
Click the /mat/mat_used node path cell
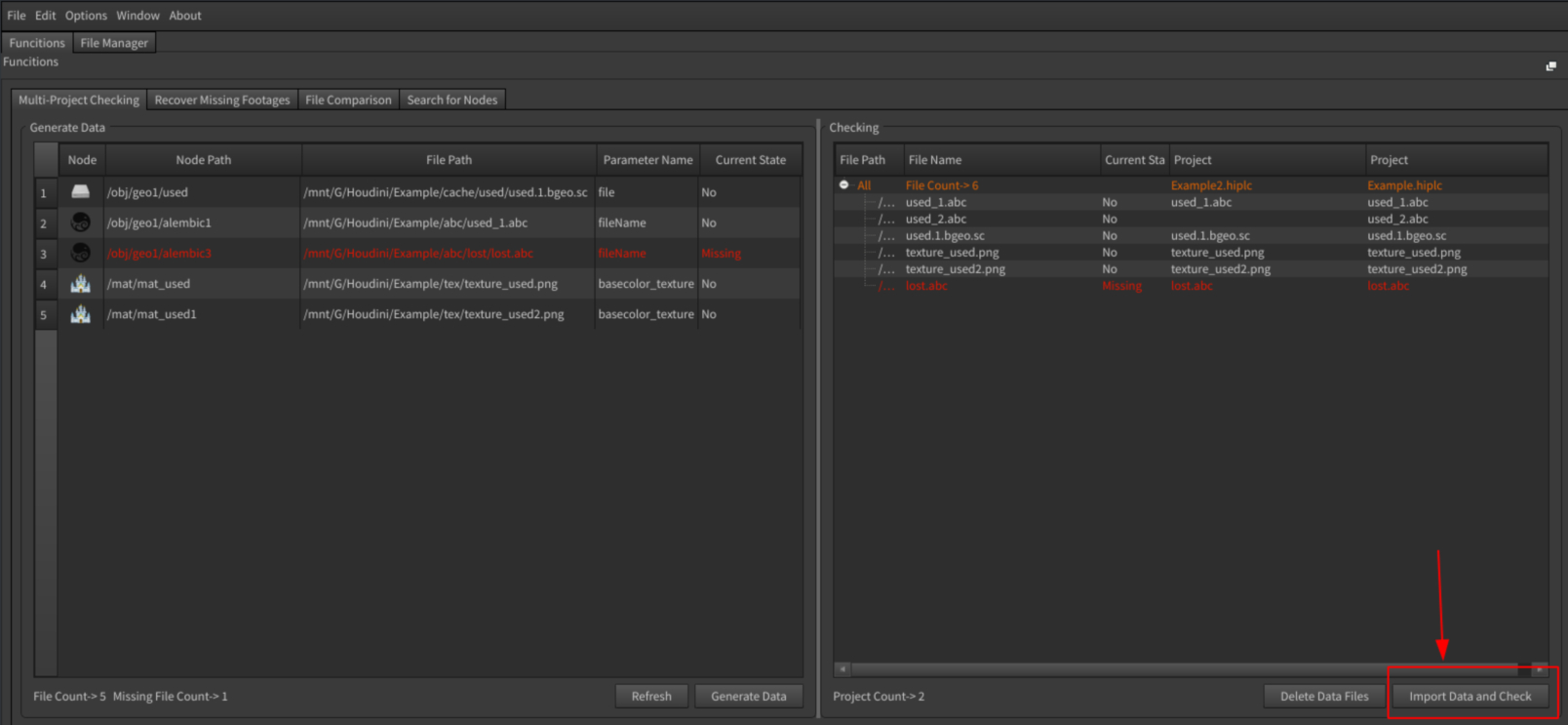(203, 284)
